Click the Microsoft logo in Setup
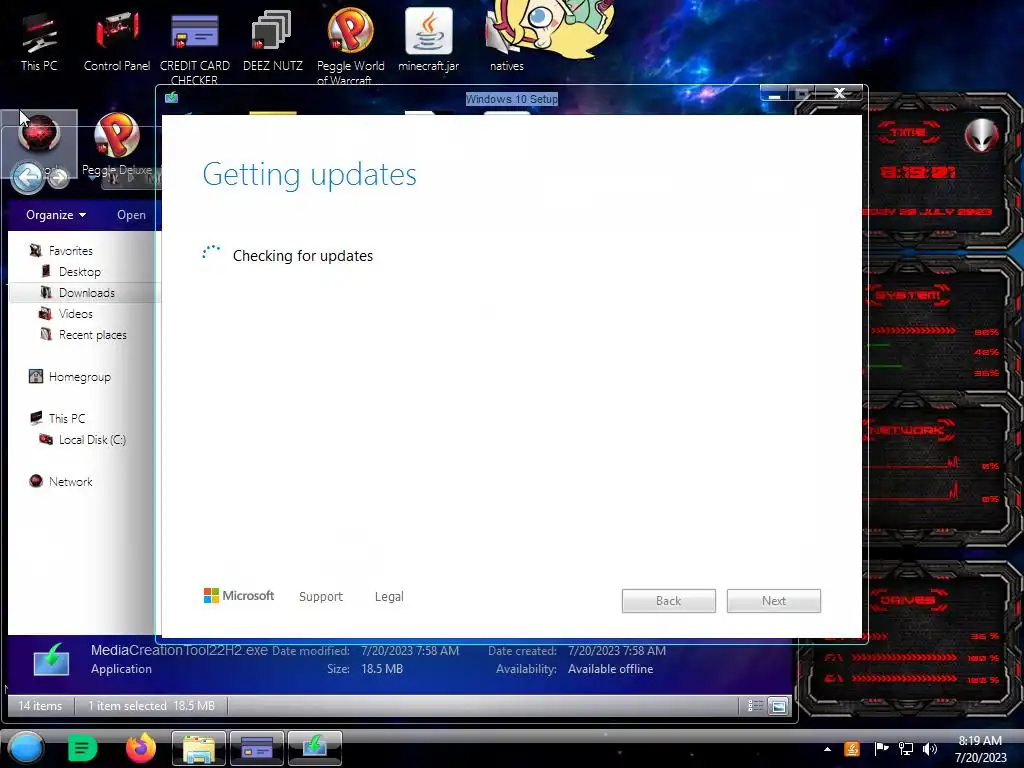The width and height of the screenshot is (1024, 768). pos(239,596)
